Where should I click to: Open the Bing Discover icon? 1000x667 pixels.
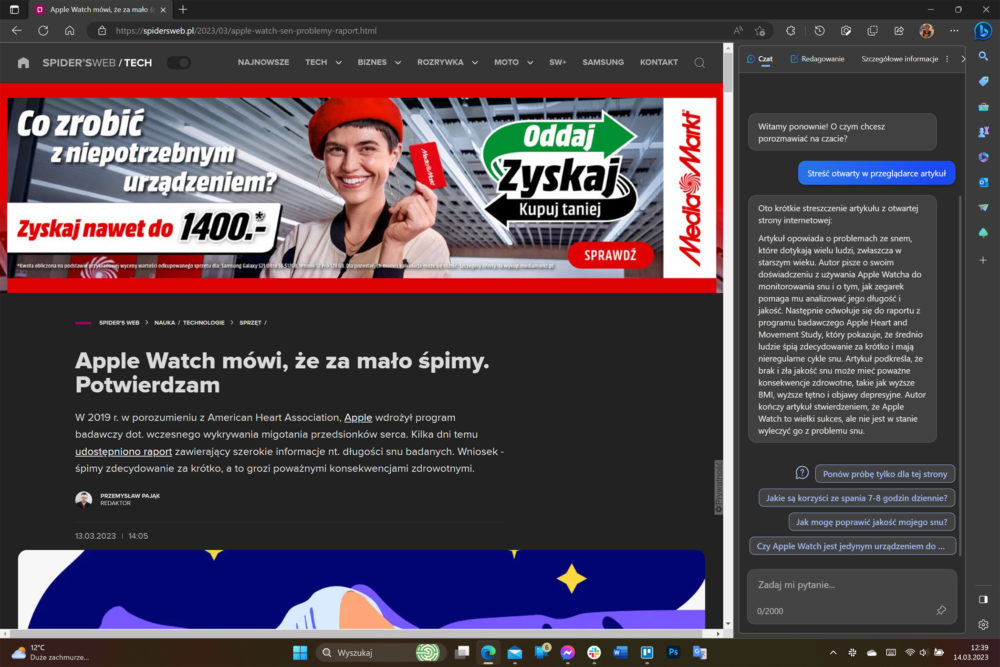coord(983,31)
